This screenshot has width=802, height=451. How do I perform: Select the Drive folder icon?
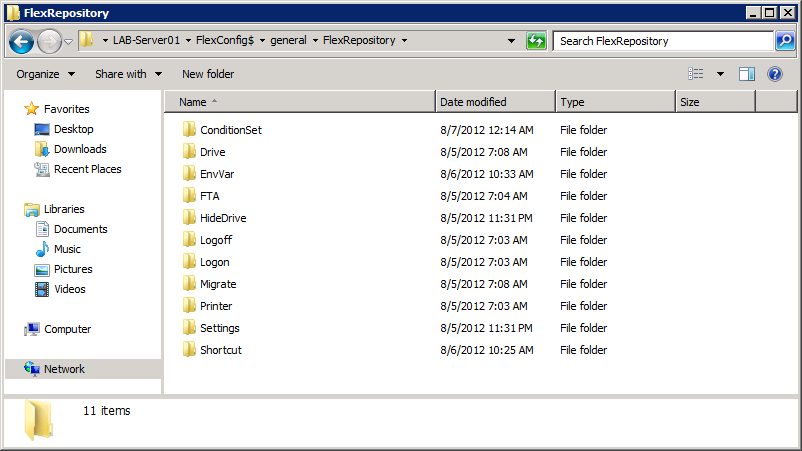pos(189,151)
